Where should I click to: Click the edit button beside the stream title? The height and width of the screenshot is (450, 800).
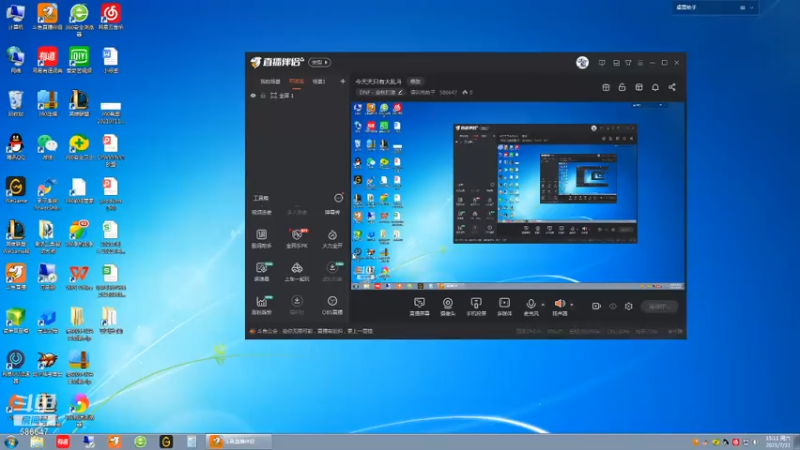[416, 81]
